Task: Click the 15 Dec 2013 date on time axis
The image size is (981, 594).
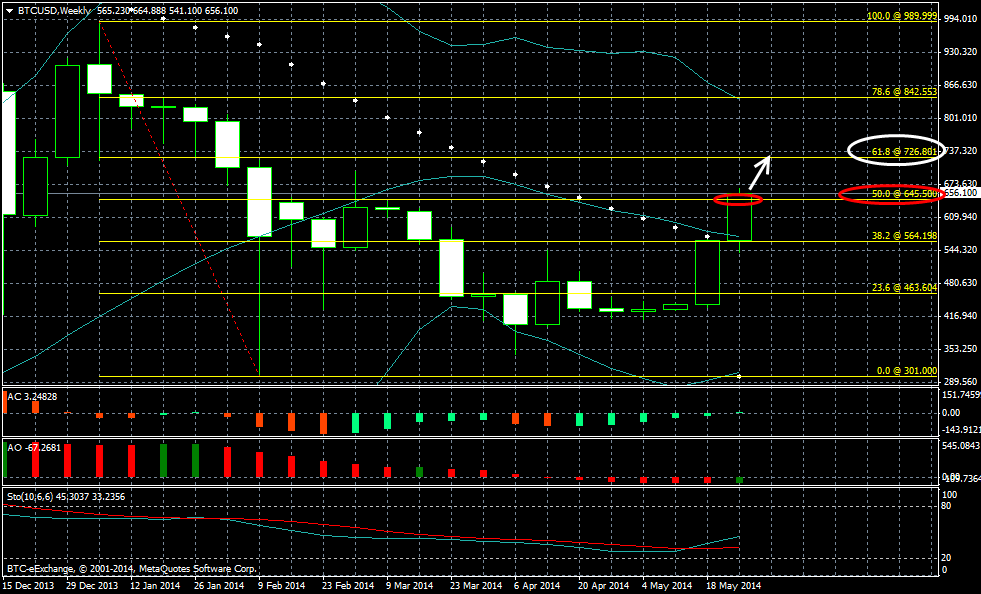Action: [x=30, y=585]
